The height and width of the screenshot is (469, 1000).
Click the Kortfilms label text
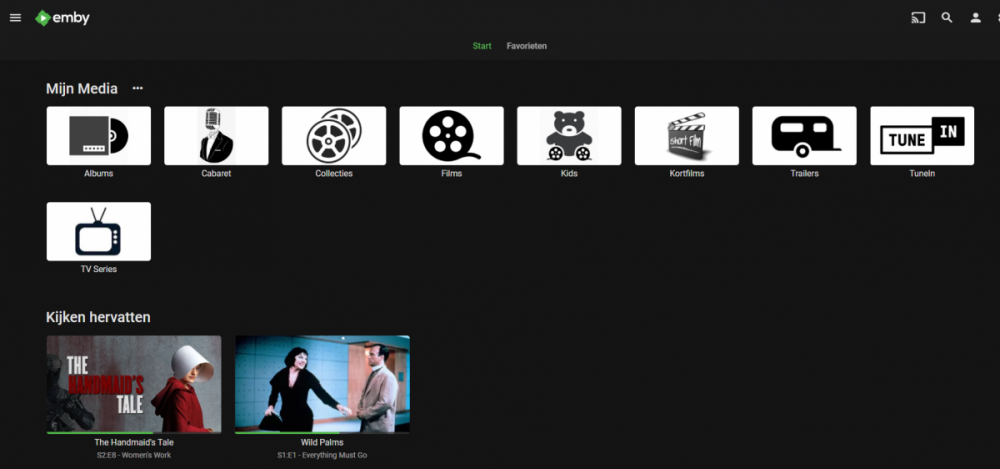687,174
